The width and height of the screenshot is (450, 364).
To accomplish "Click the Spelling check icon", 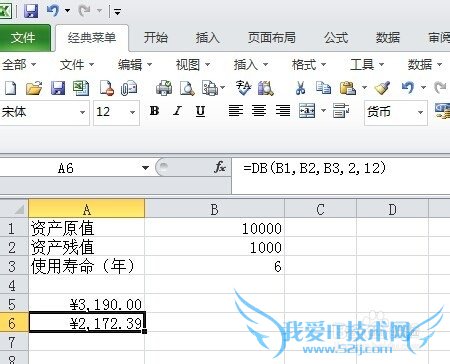I will click(x=243, y=88).
